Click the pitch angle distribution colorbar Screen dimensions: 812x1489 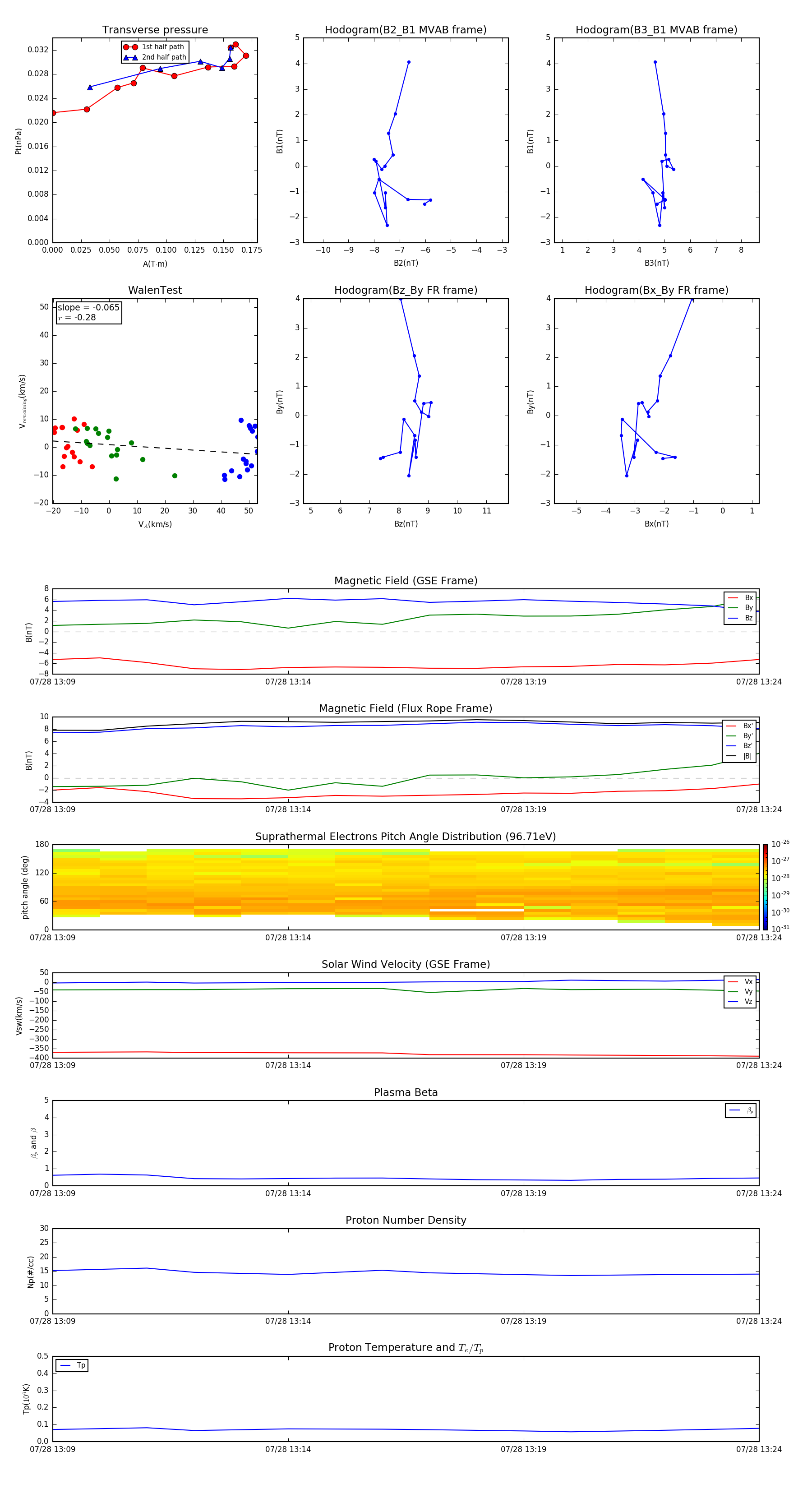coord(765,887)
